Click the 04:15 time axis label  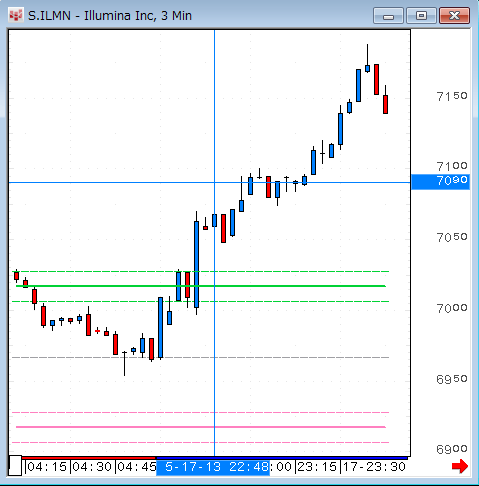[x=47, y=467]
